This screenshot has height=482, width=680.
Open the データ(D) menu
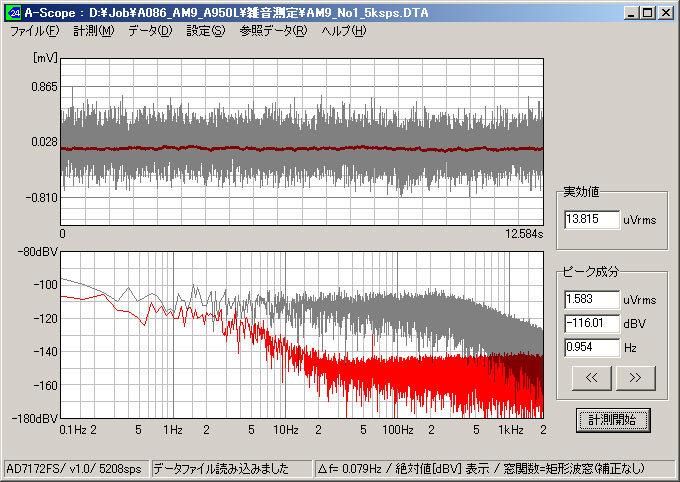(150, 31)
